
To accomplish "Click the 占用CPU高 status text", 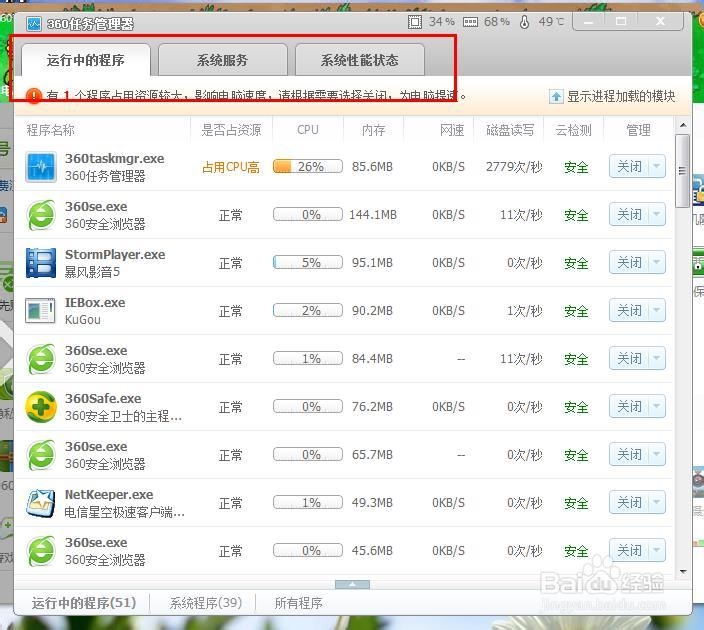I will coord(231,167).
